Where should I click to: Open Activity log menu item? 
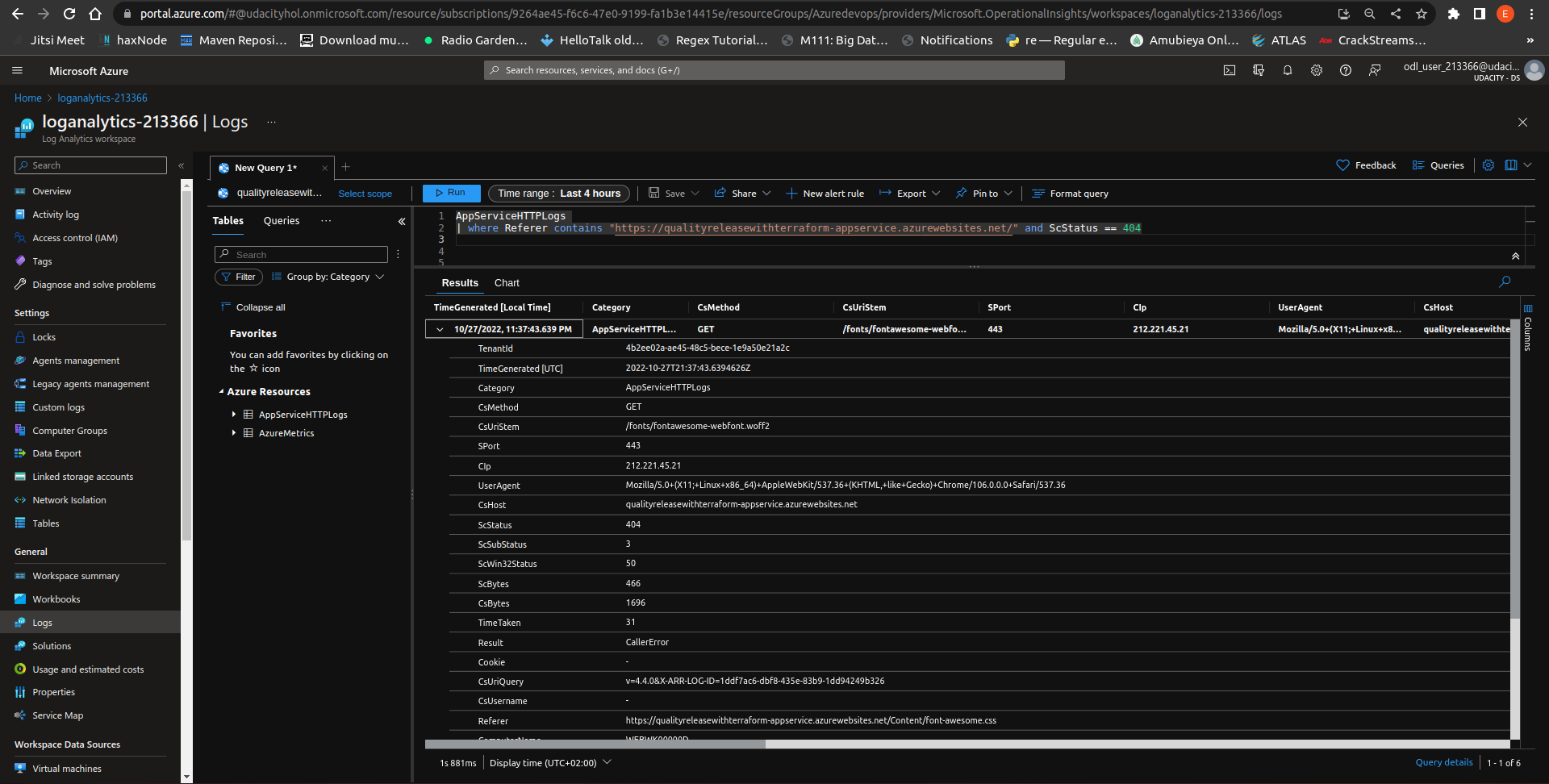tap(56, 215)
